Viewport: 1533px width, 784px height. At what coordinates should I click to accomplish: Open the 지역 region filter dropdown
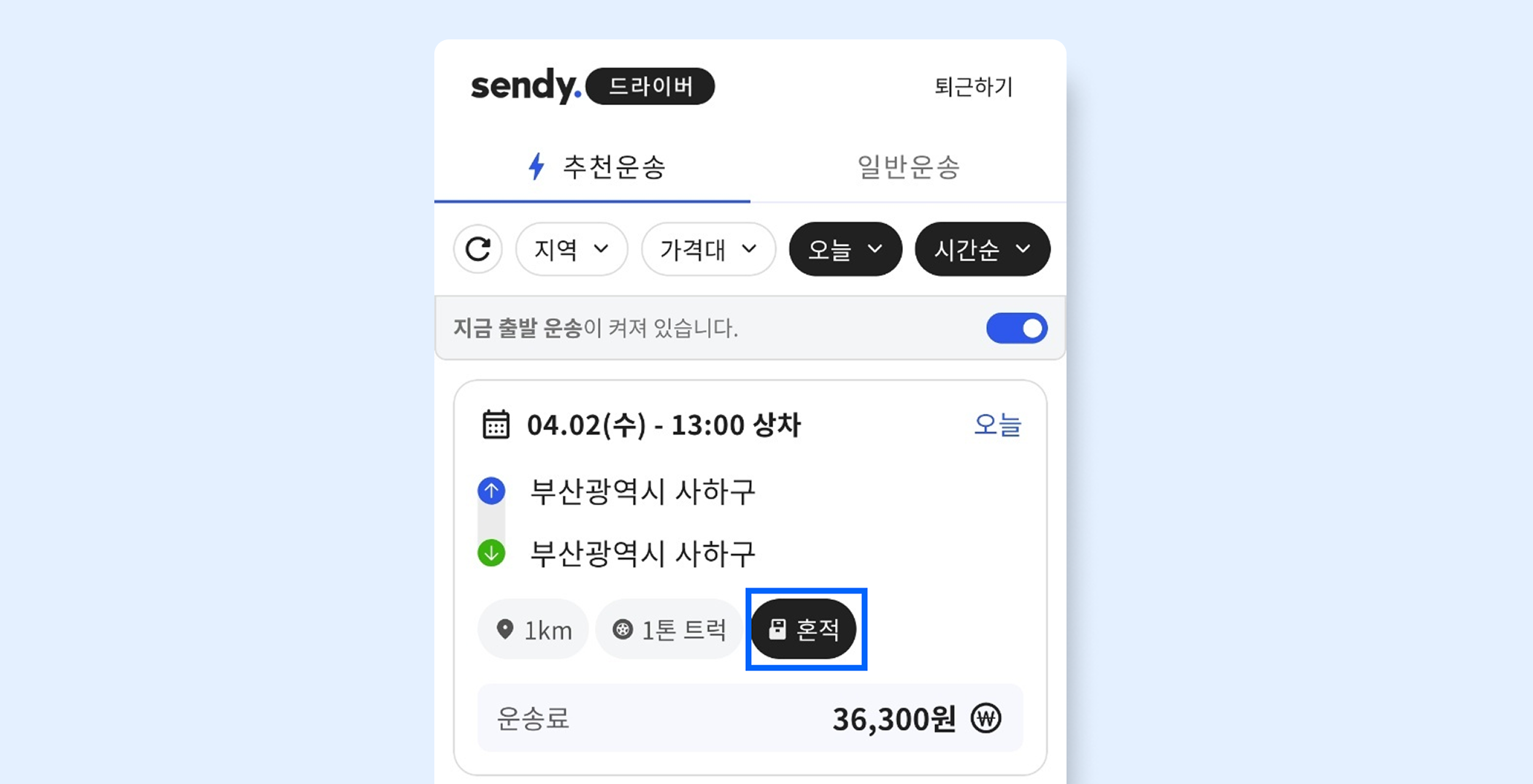(x=571, y=249)
